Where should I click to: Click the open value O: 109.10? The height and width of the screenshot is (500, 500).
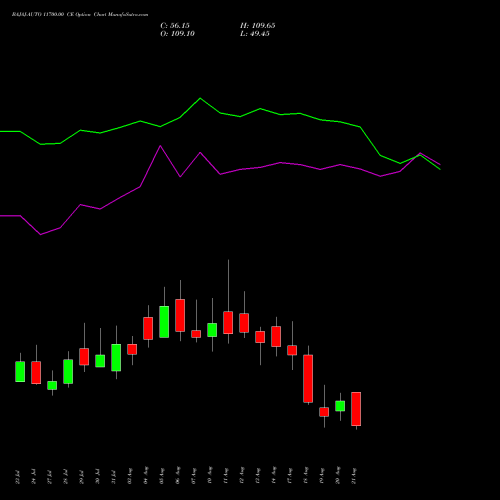(177, 34)
